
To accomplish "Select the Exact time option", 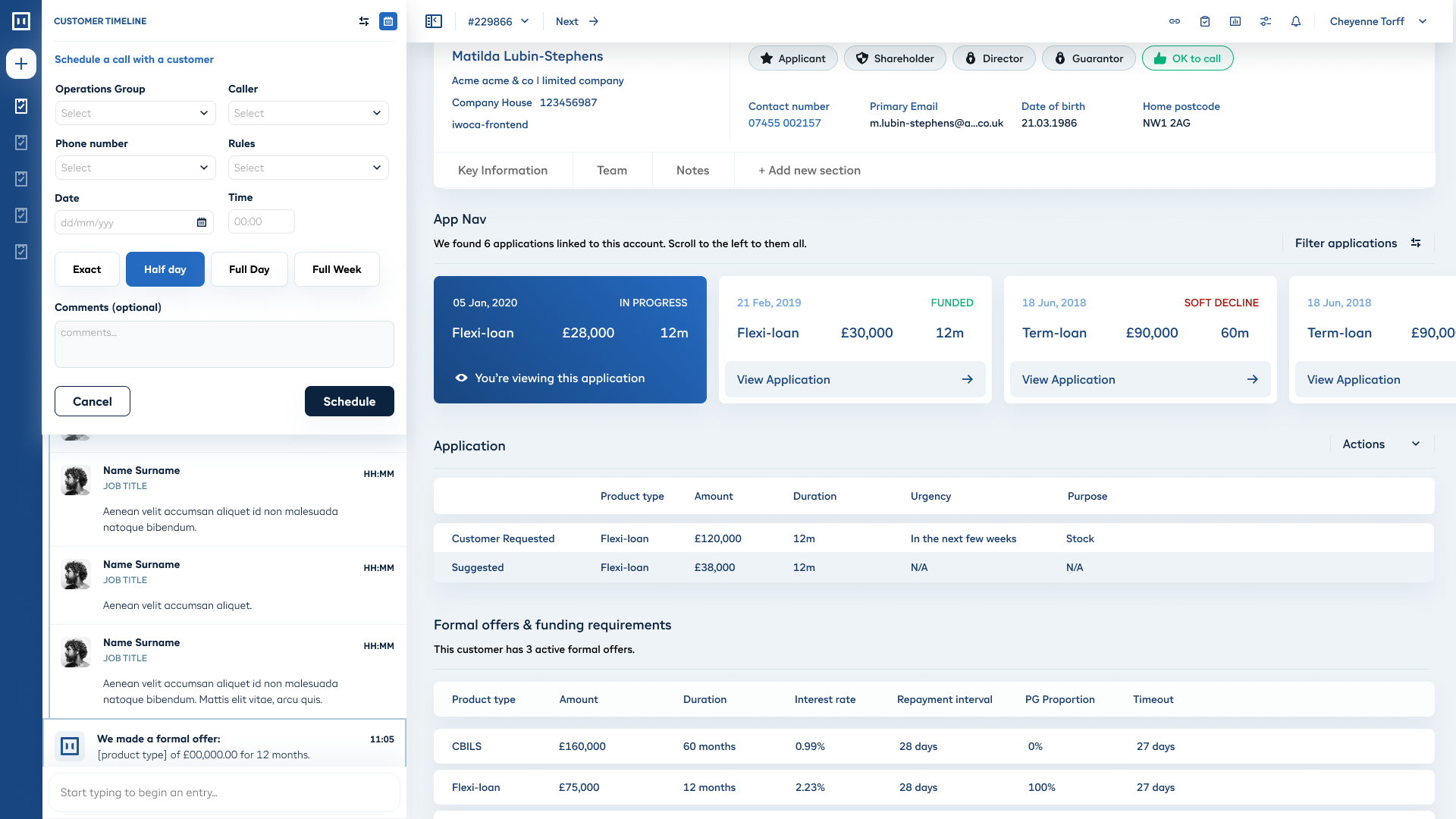I will [87, 269].
